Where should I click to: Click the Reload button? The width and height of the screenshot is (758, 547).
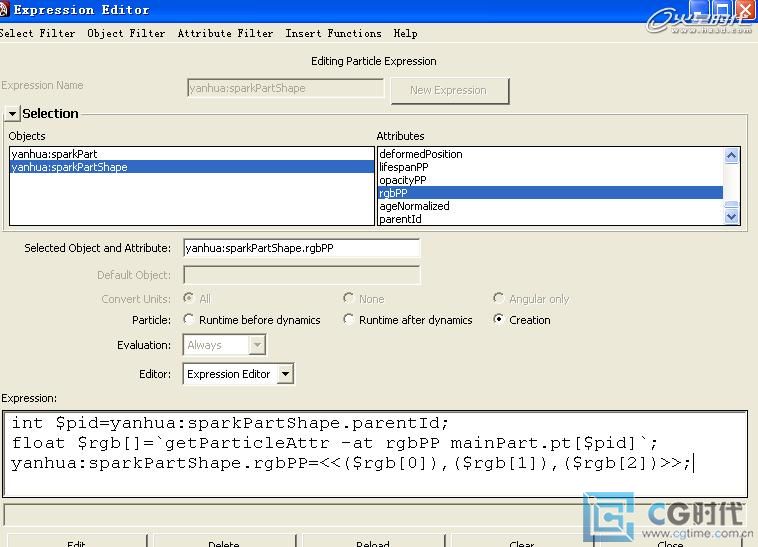[373, 541]
